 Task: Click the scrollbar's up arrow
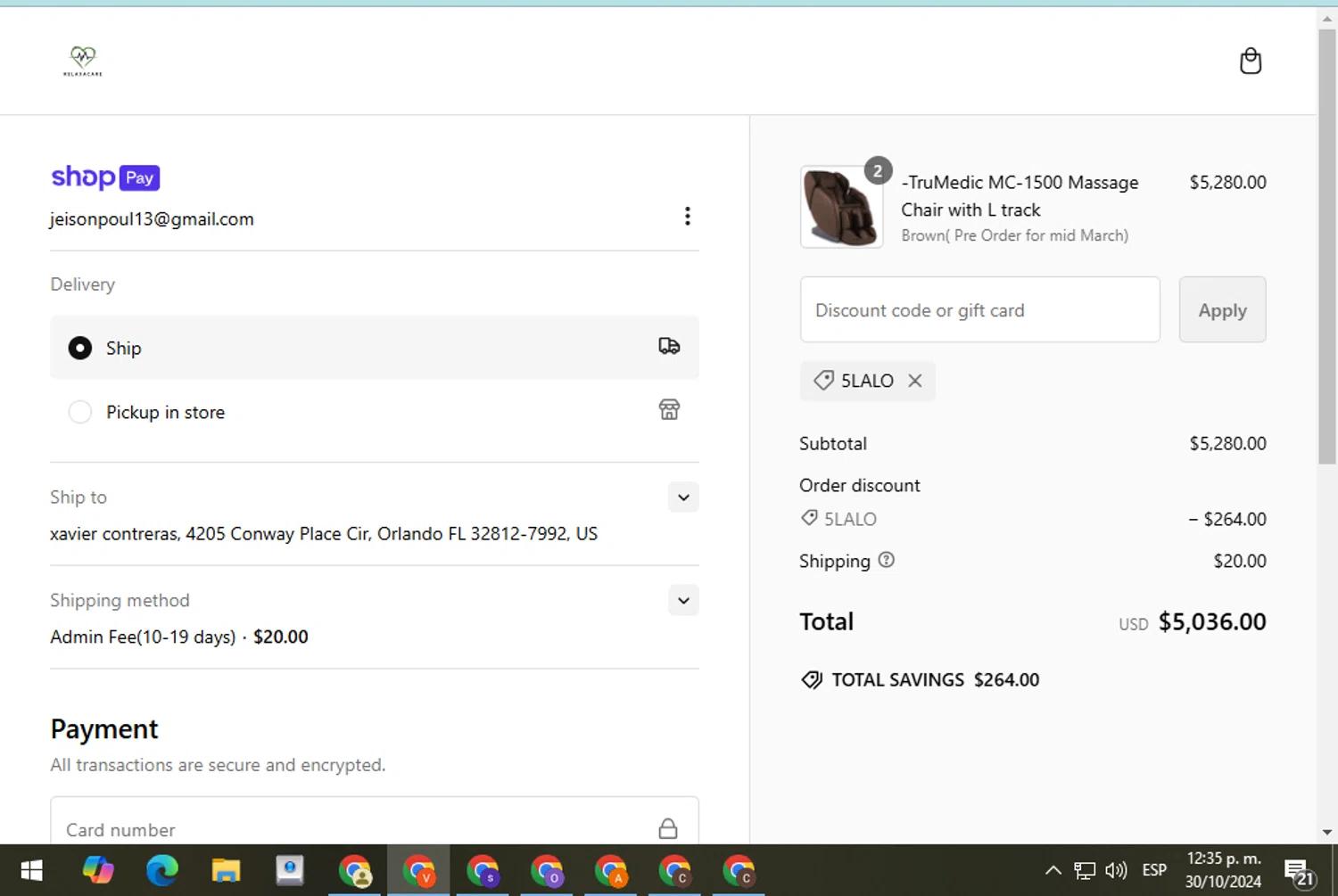tap(1327, 17)
